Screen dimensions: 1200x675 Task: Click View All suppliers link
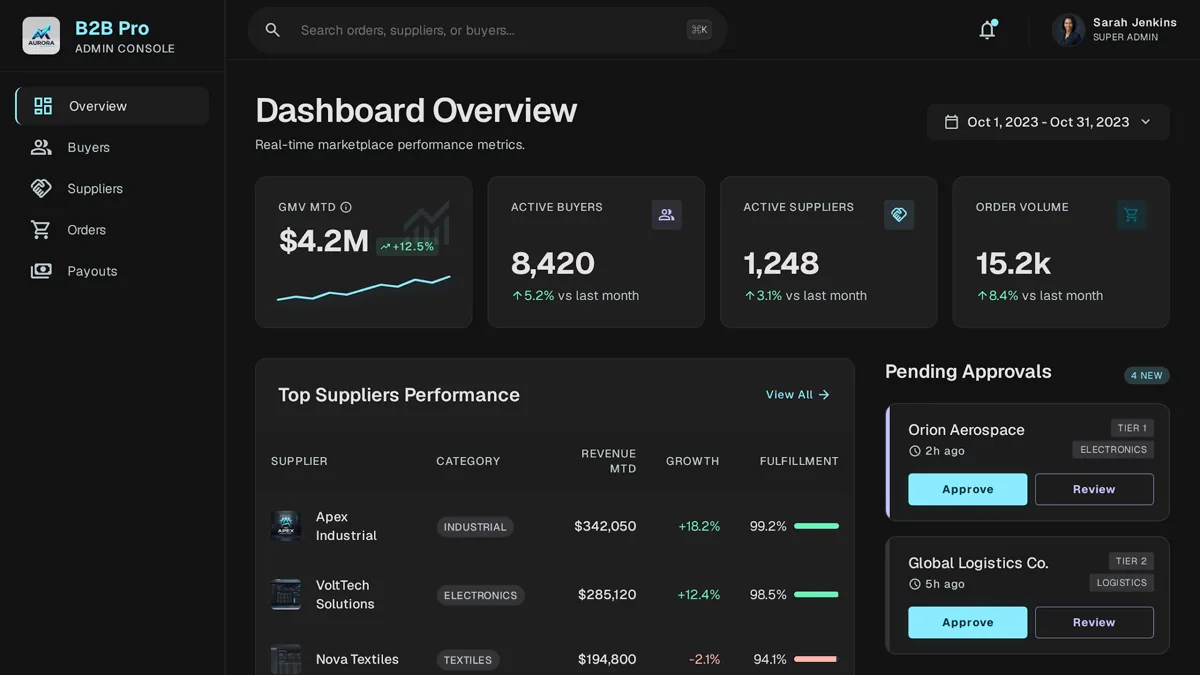pos(798,395)
